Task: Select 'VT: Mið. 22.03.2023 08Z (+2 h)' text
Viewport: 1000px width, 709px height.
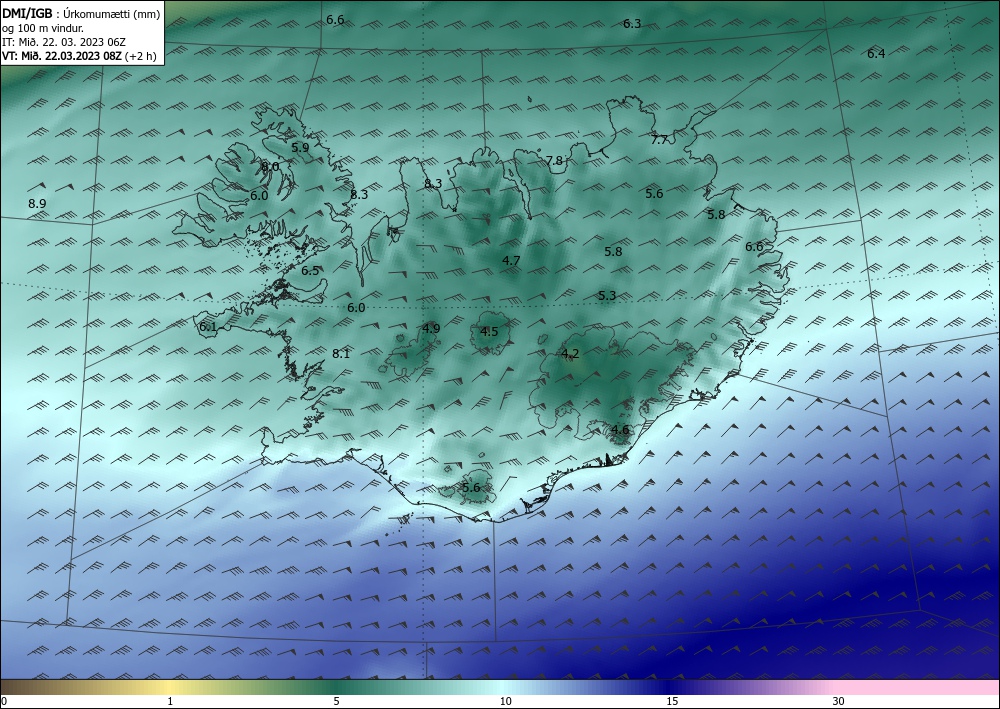Action: [79, 56]
